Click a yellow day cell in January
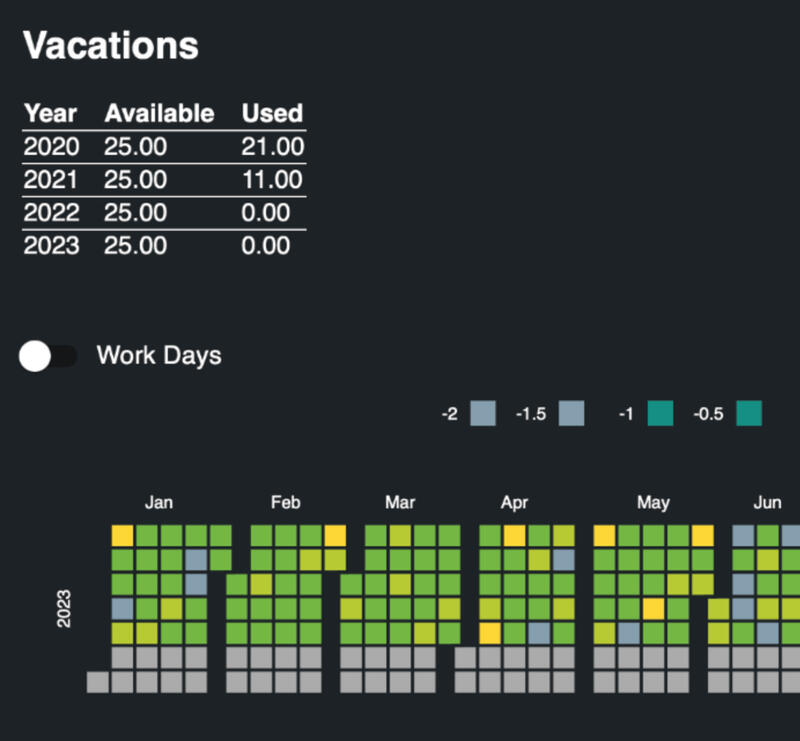The image size is (800, 741). tap(122, 533)
